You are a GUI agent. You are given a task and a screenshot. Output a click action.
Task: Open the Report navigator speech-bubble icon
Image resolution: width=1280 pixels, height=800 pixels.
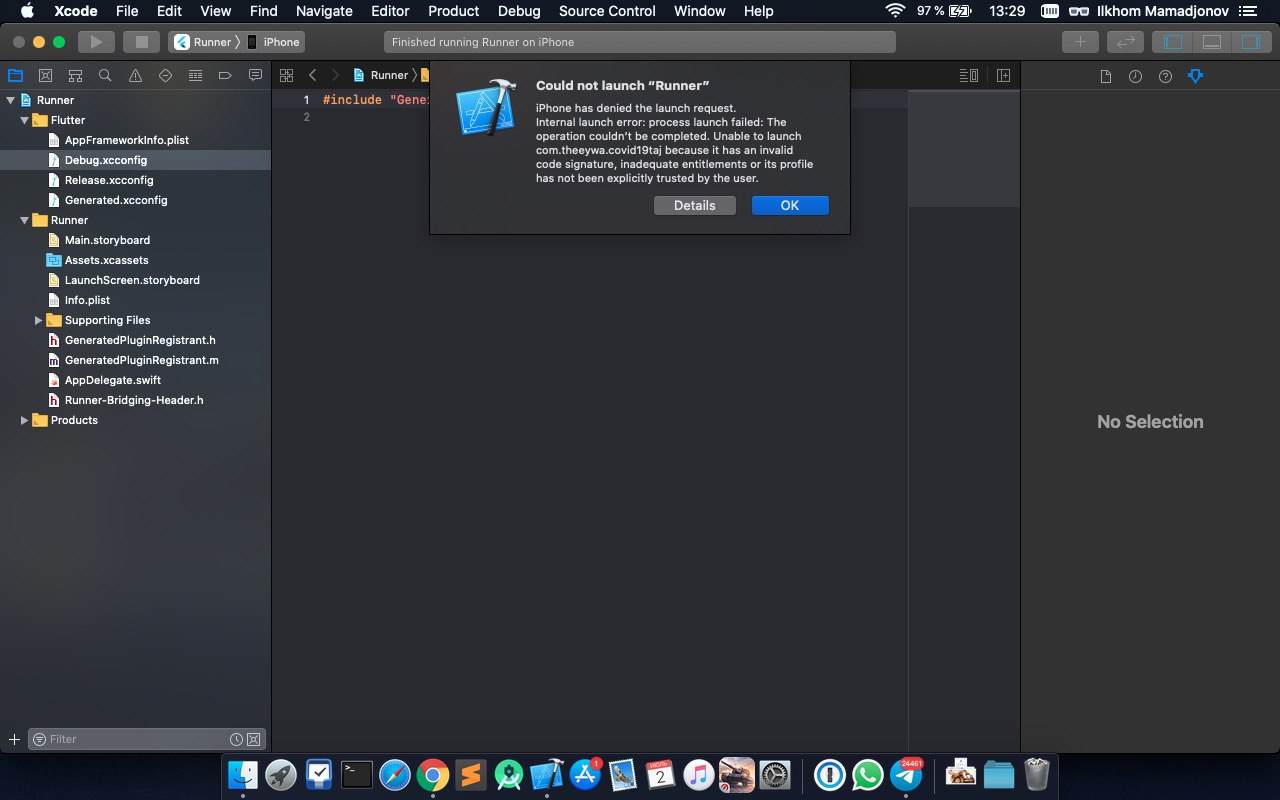pyautogui.click(x=255, y=75)
